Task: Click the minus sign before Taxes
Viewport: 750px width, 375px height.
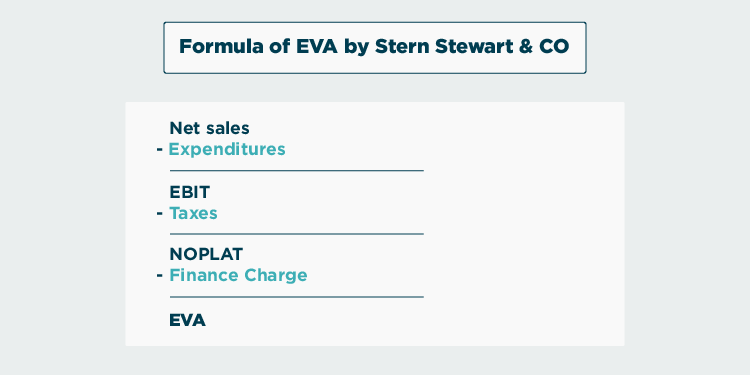Action: tap(160, 213)
